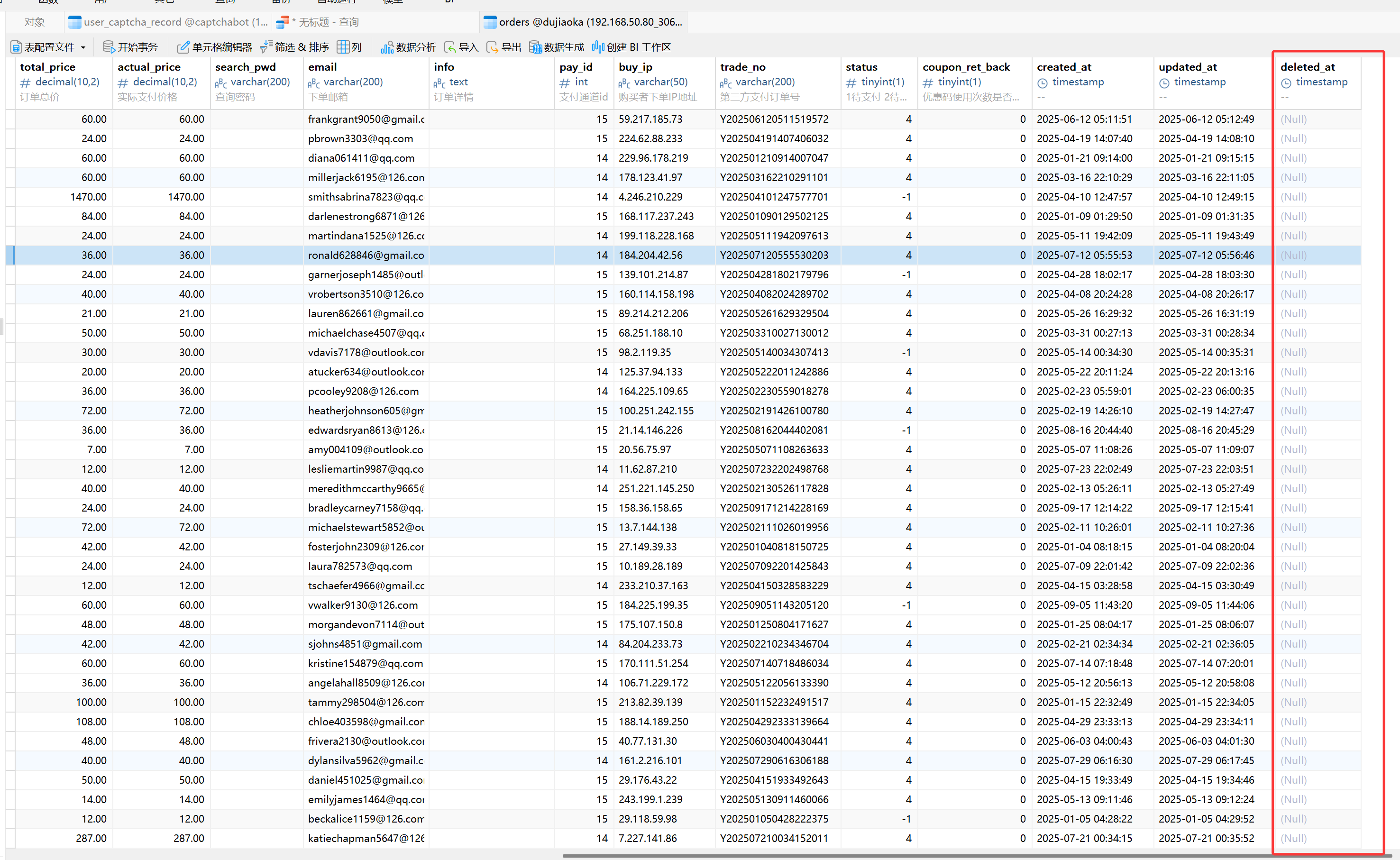Click the 列 columns icon
This screenshot has height=860, width=1400.
(x=343, y=47)
